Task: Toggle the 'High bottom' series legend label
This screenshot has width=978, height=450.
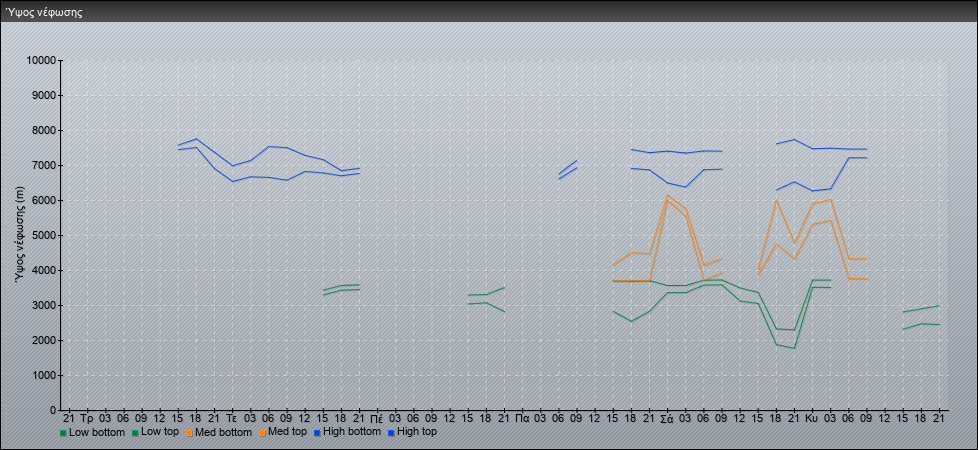Action: click(x=351, y=432)
